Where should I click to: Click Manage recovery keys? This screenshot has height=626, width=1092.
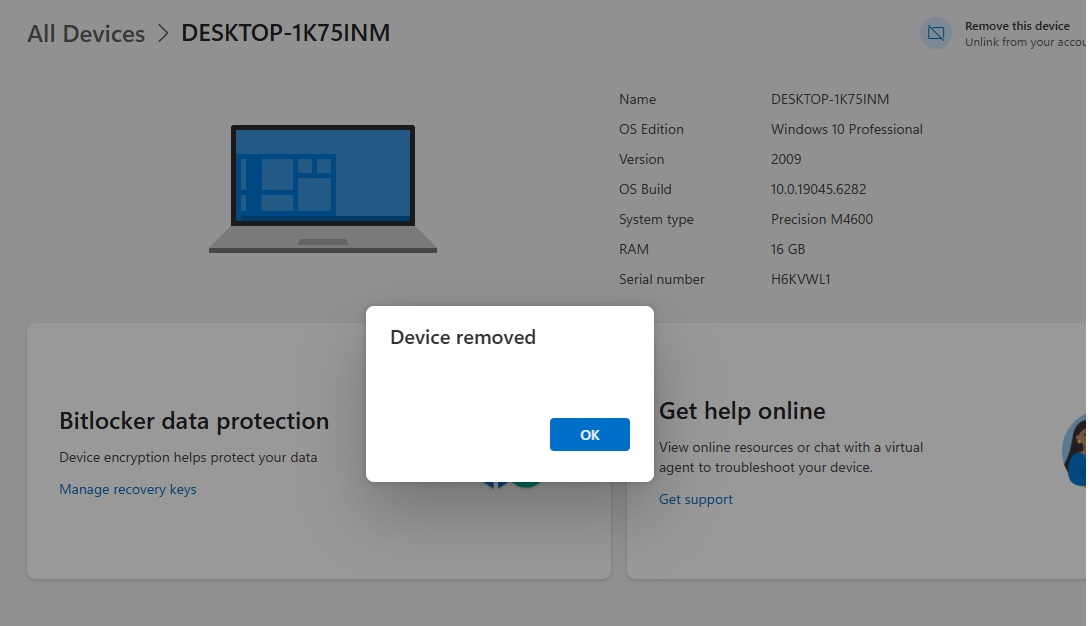(x=128, y=489)
